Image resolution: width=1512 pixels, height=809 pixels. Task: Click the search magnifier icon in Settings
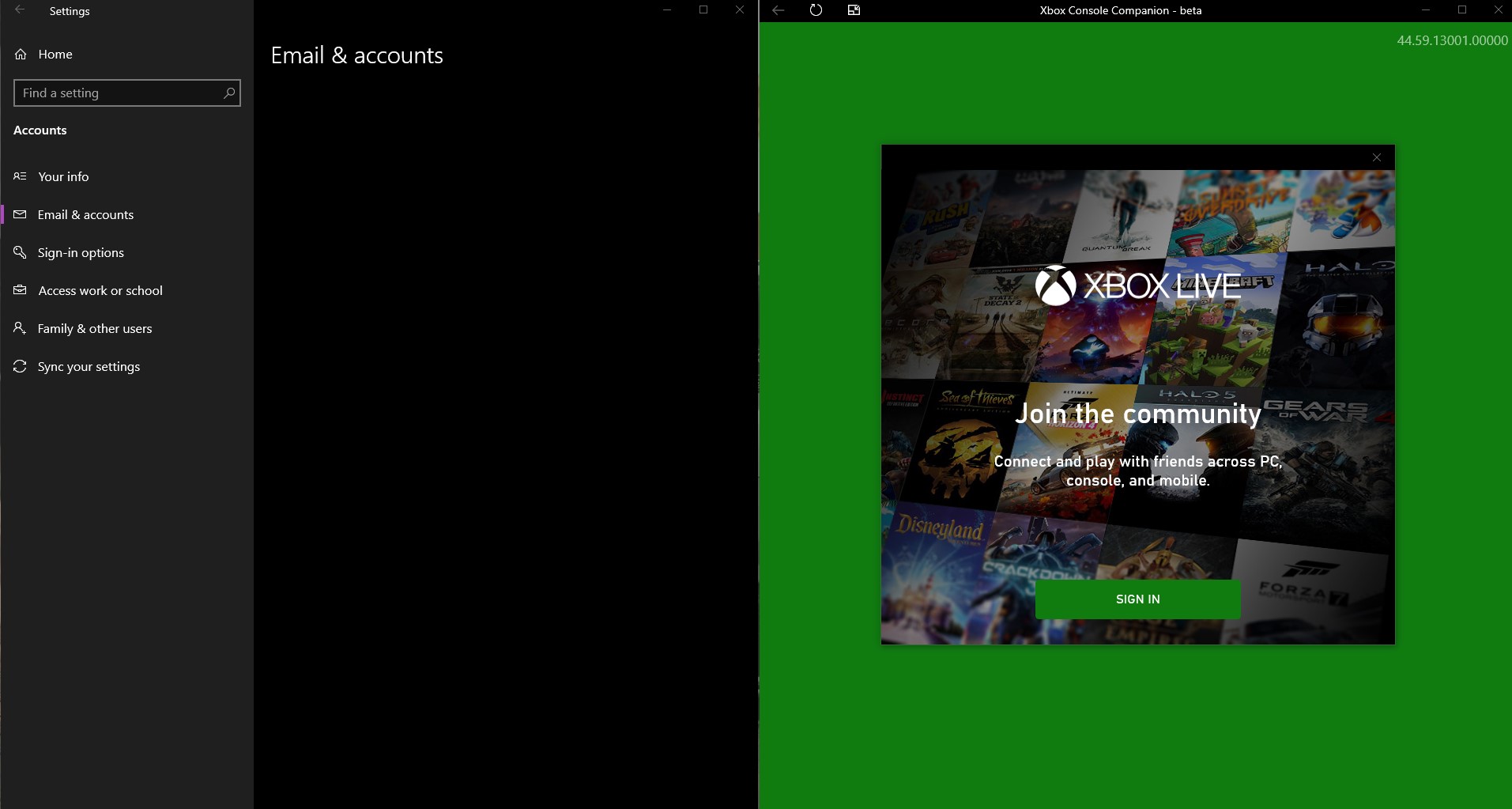[229, 93]
